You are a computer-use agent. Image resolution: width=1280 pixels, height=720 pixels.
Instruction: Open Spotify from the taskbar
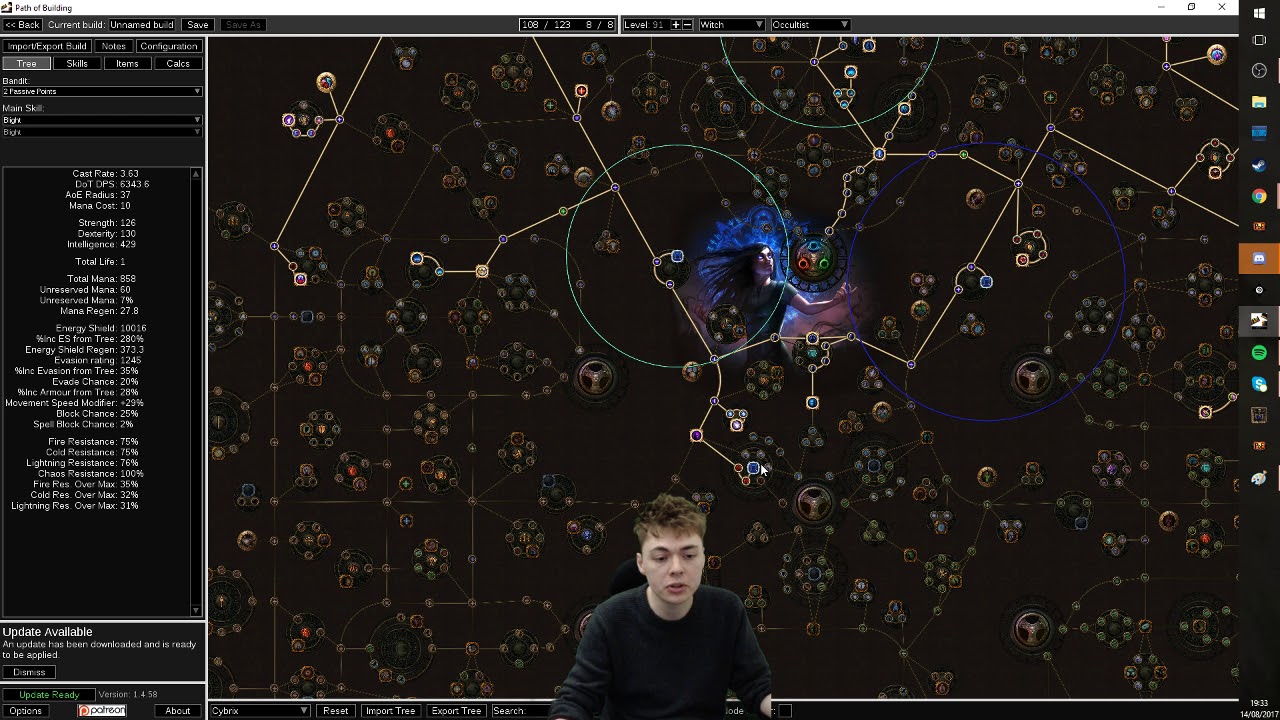(x=1259, y=352)
